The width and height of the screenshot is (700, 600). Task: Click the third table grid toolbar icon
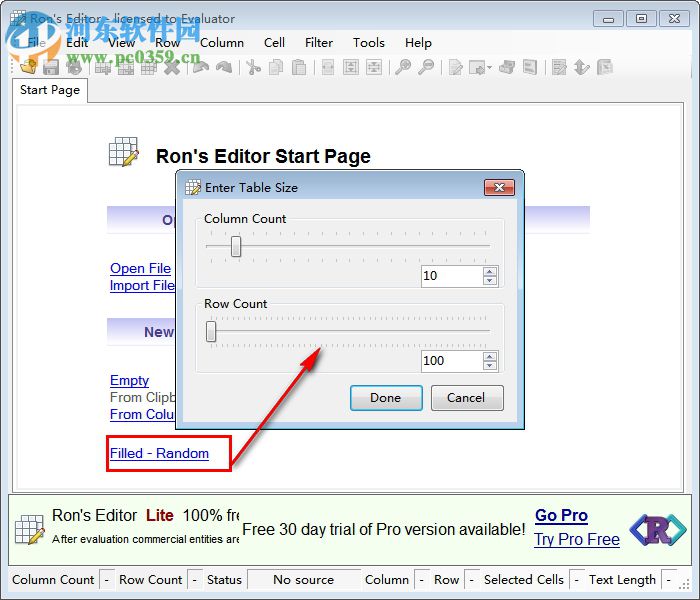pos(149,67)
